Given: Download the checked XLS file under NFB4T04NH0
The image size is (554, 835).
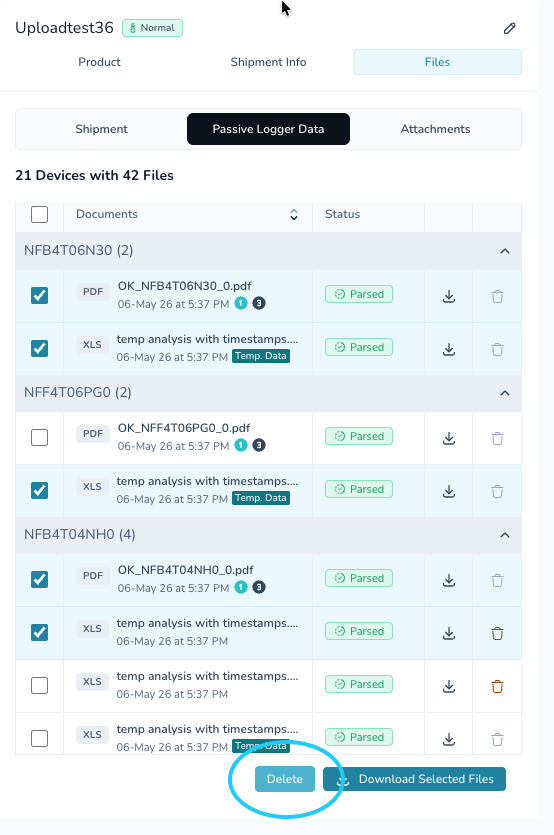Looking at the screenshot, I should 449,633.
